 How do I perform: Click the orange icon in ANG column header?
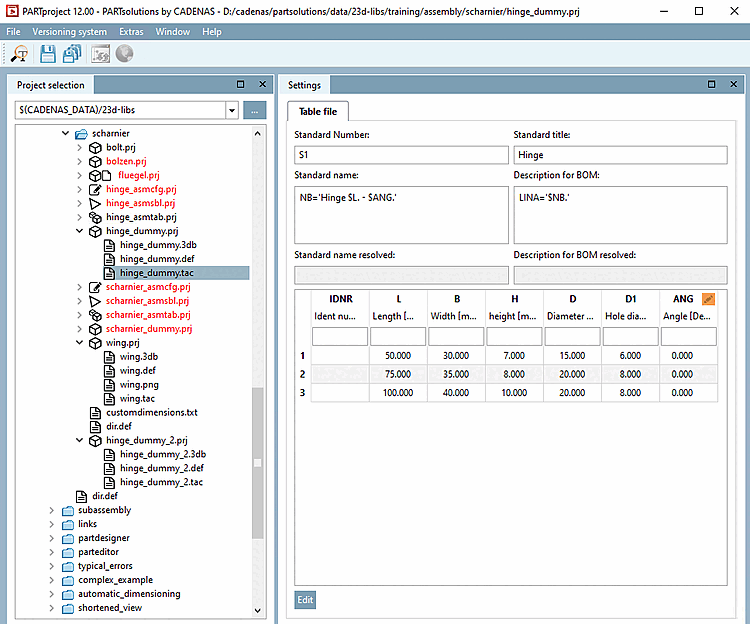[x=708, y=298]
